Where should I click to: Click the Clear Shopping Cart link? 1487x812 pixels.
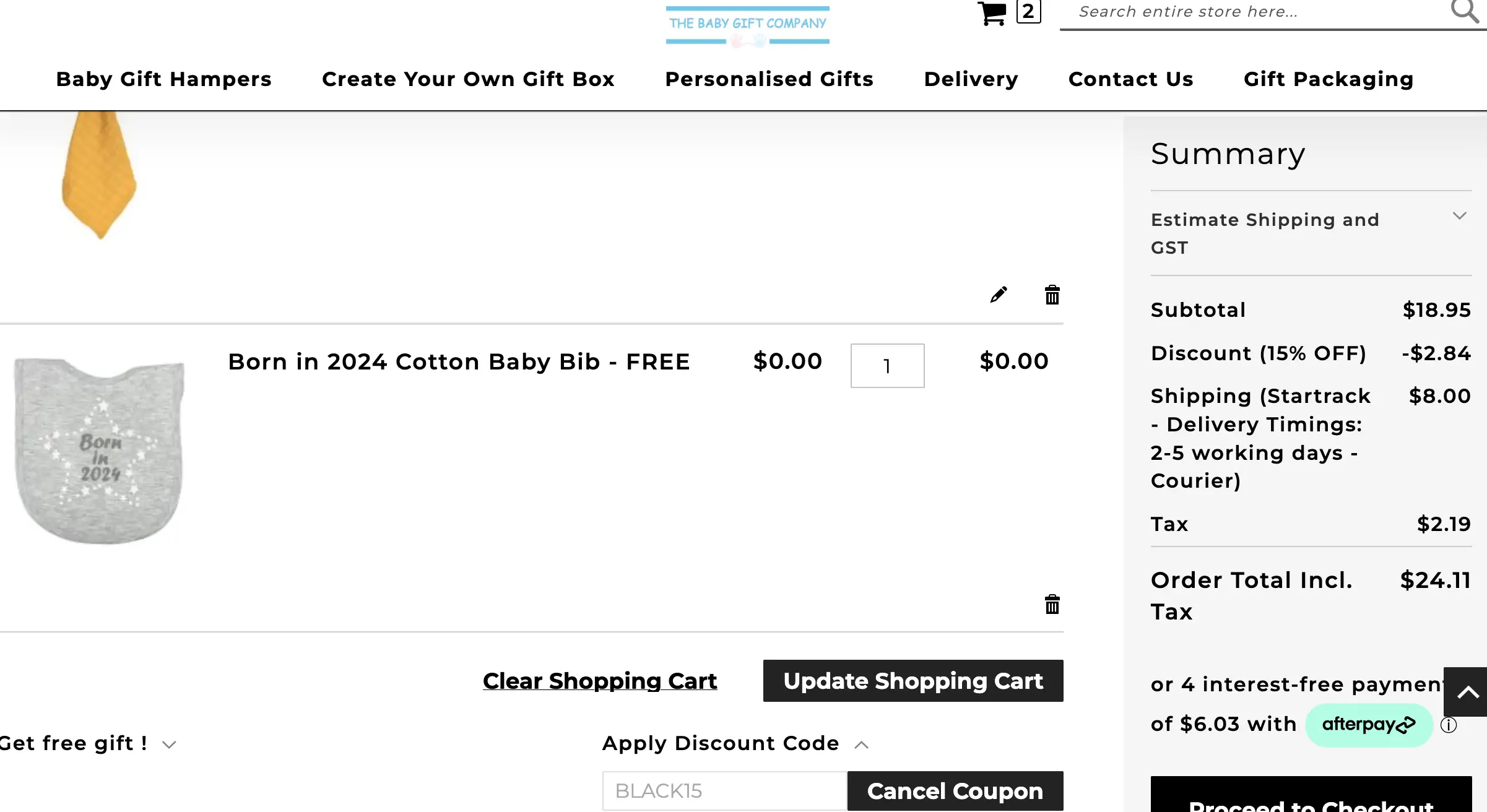point(600,681)
